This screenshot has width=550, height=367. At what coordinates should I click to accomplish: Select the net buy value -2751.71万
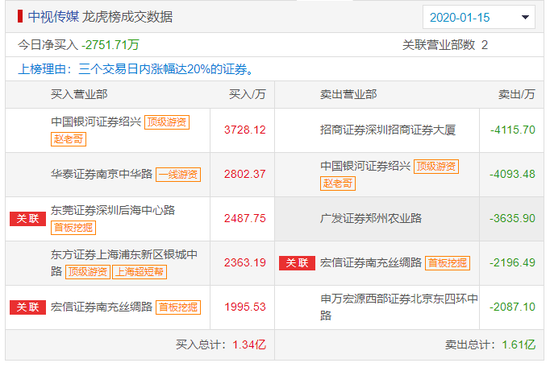tap(110, 45)
